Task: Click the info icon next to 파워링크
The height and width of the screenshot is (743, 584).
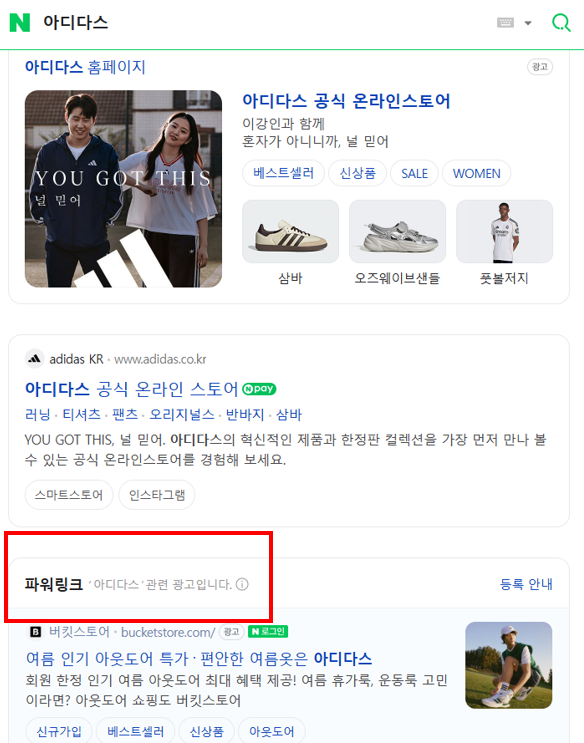Action: [x=242, y=584]
